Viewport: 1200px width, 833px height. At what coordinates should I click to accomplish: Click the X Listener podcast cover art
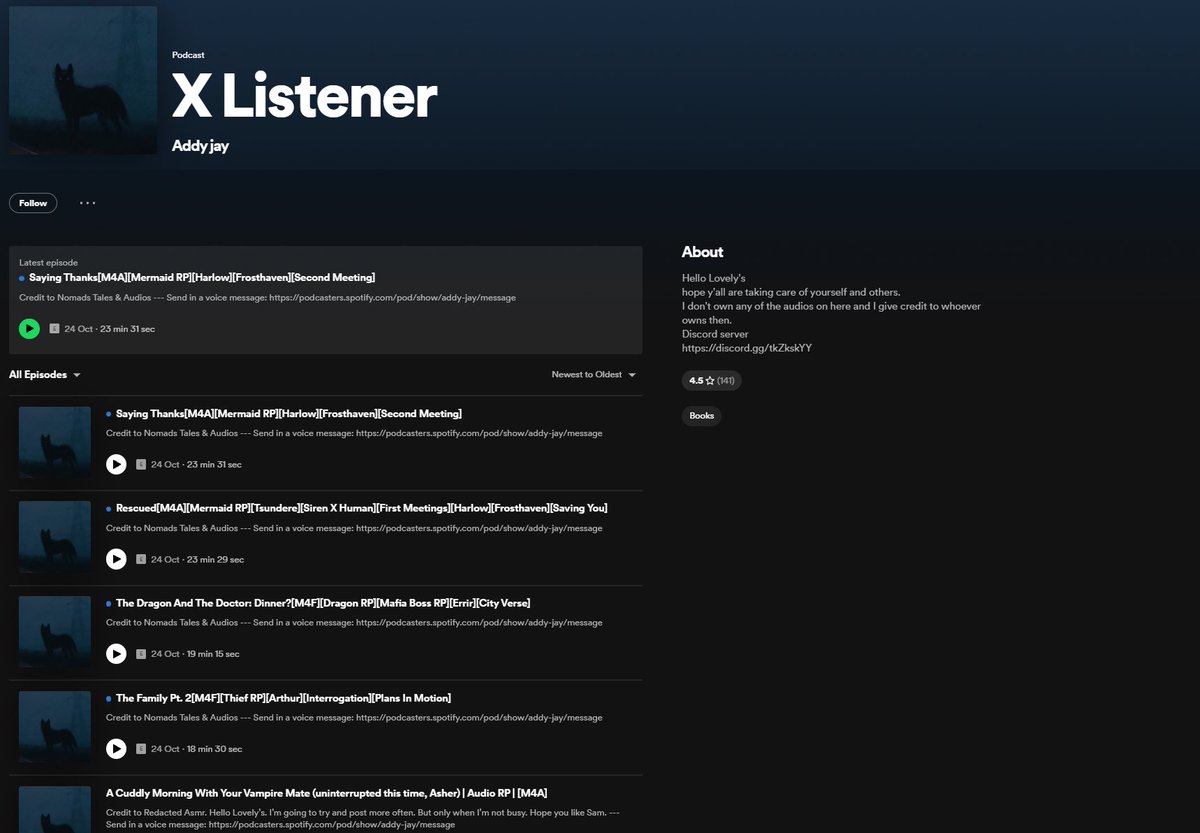point(83,80)
